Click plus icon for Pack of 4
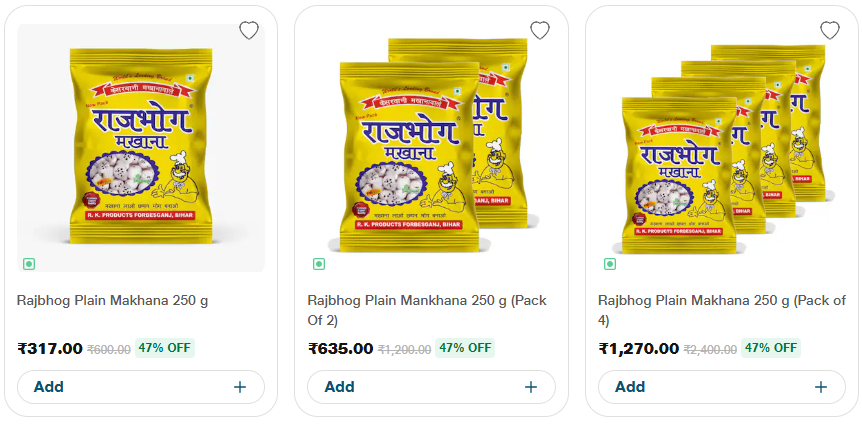This screenshot has height=424, width=862. coord(821,387)
